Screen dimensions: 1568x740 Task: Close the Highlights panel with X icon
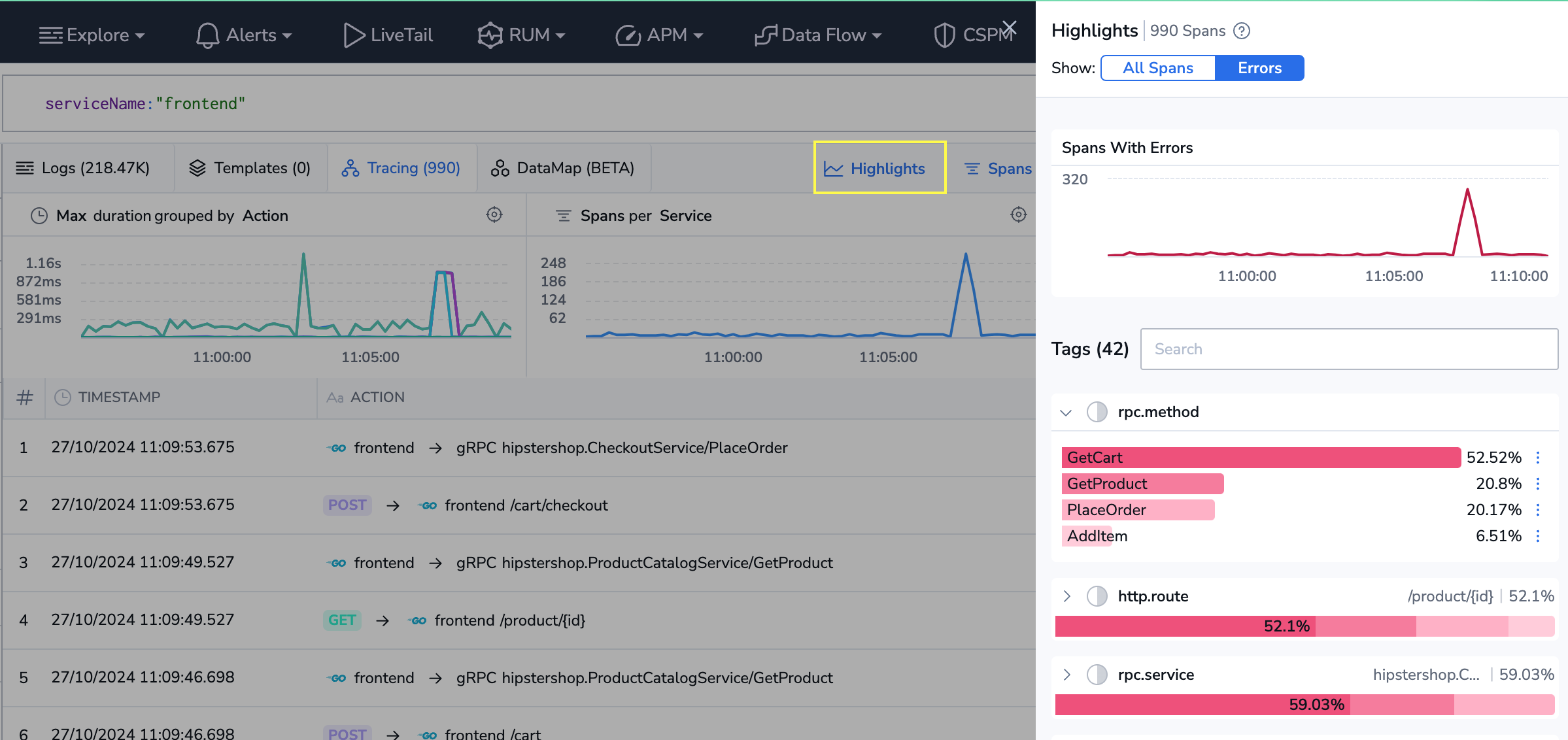coord(1010,28)
